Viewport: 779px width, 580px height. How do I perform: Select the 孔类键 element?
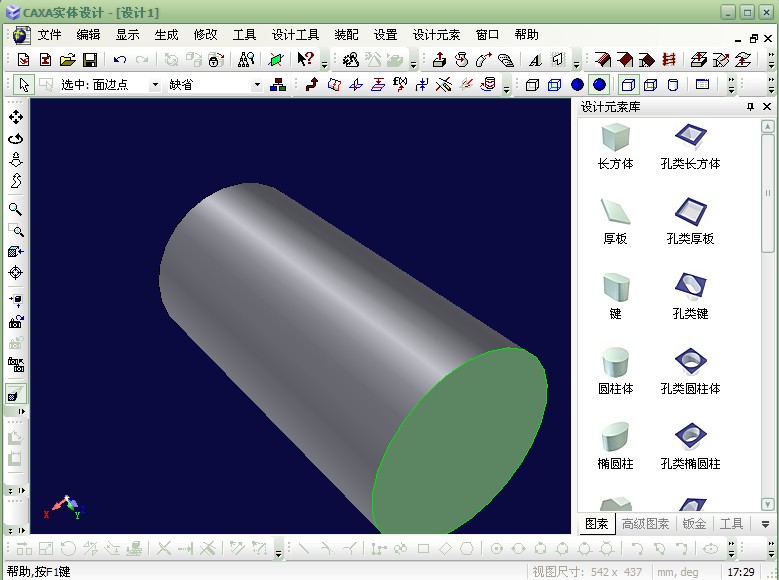(x=691, y=296)
